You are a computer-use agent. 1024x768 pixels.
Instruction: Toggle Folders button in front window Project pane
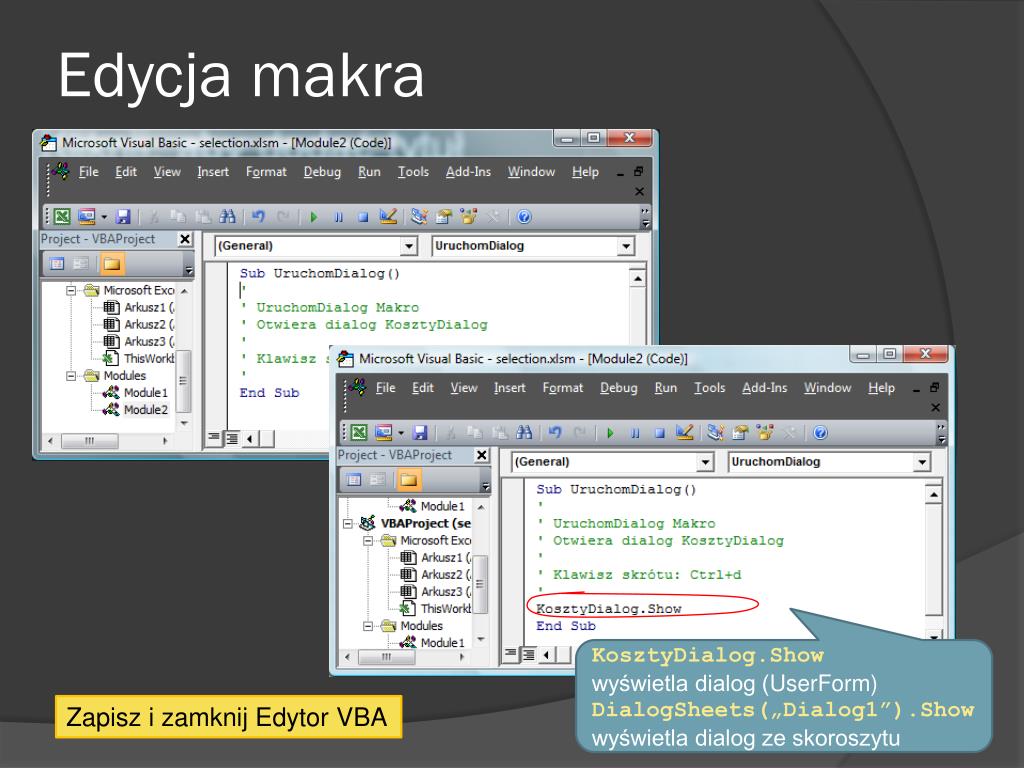408,480
